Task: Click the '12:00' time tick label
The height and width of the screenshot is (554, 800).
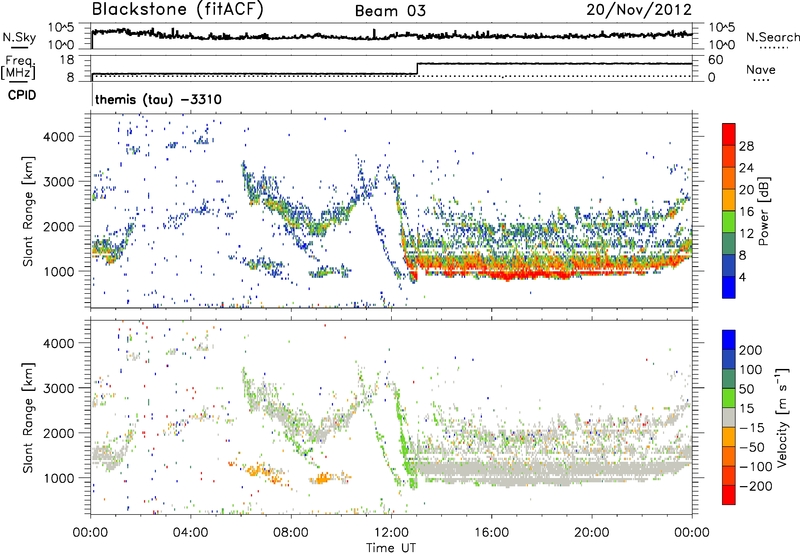Action: click(x=391, y=533)
